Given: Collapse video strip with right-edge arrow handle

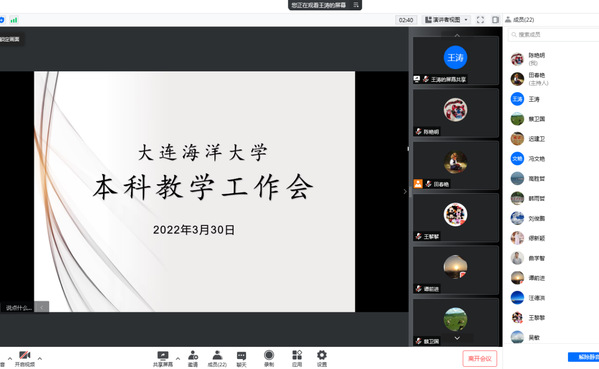Looking at the screenshot, I should coord(405,191).
